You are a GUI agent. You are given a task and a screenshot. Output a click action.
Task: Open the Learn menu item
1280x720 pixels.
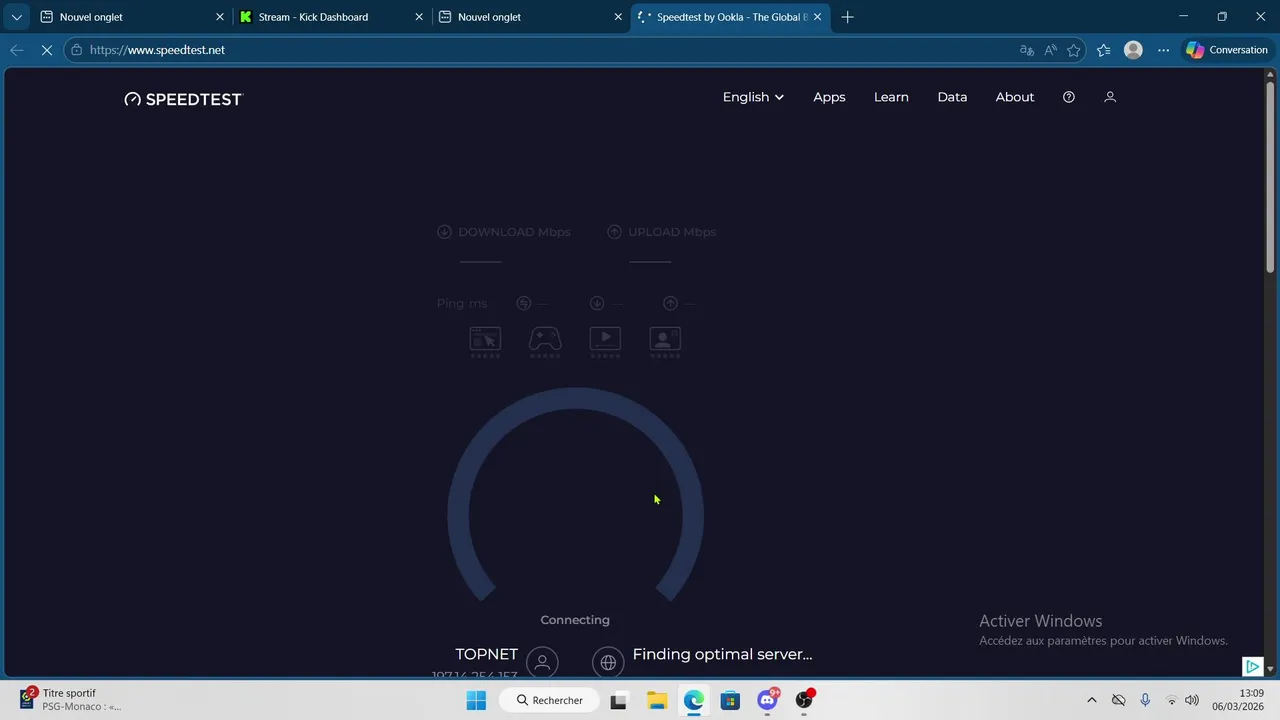pyautogui.click(x=891, y=97)
